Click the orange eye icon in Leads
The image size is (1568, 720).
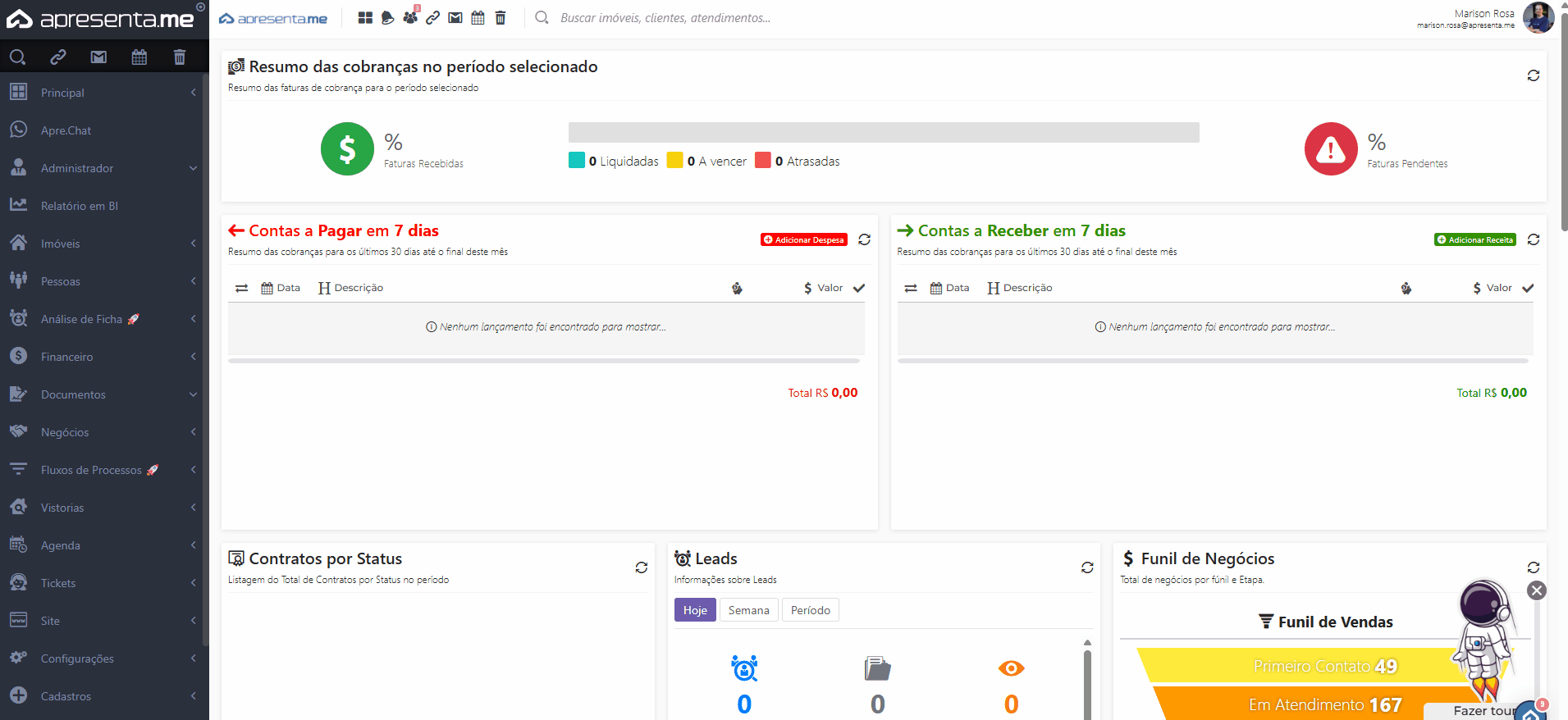1011,668
